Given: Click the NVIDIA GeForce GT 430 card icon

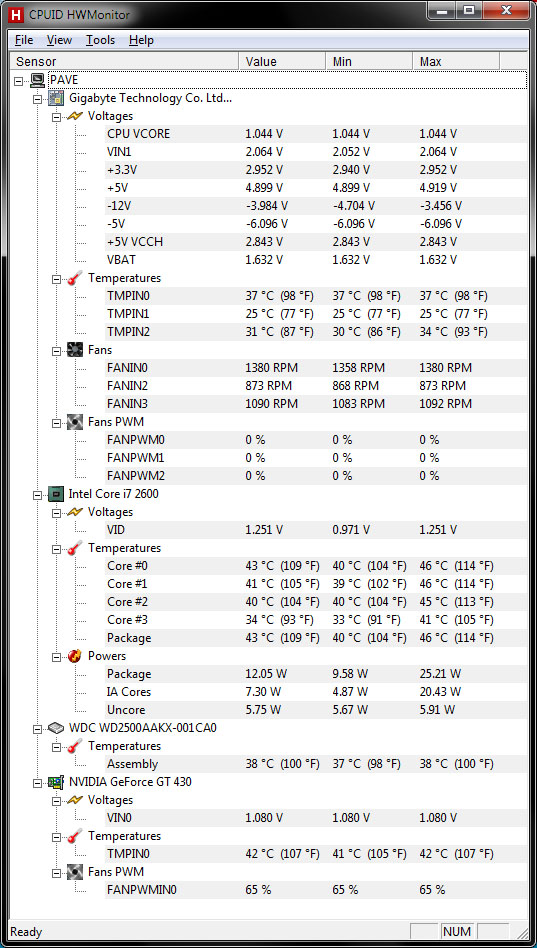Looking at the screenshot, I should click(x=56, y=782).
